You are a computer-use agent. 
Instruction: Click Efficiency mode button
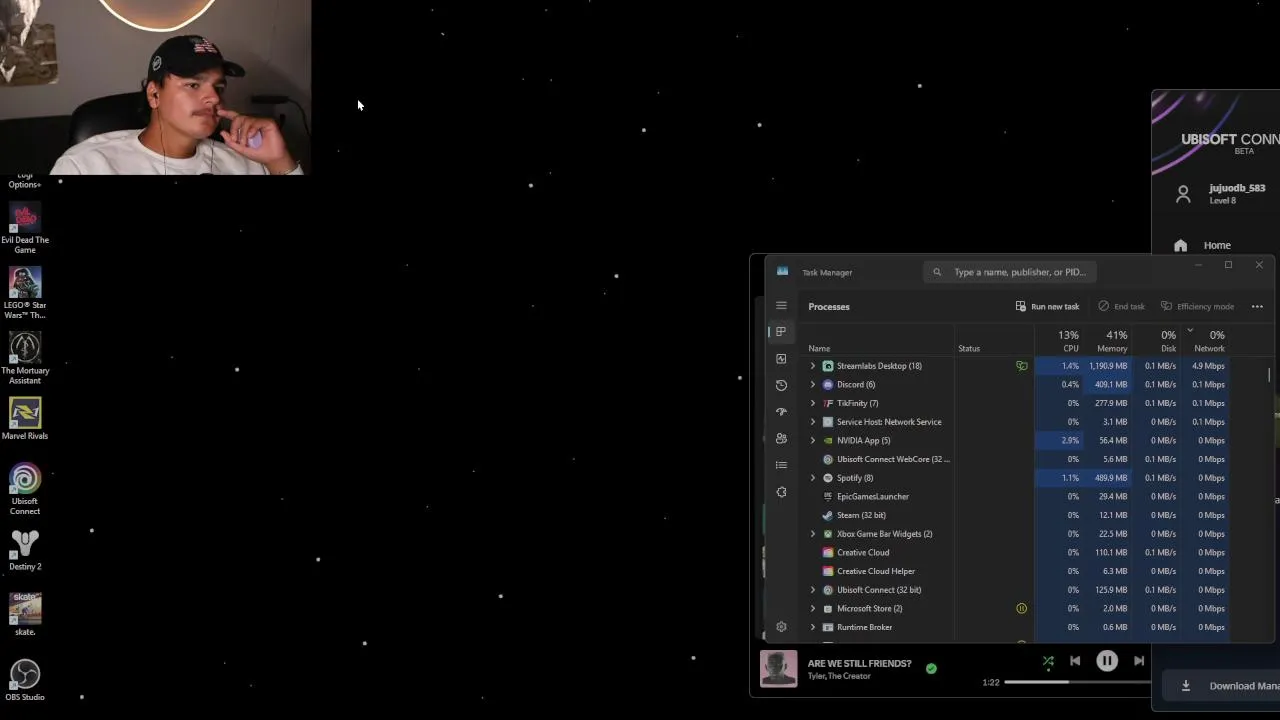coord(1197,306)
